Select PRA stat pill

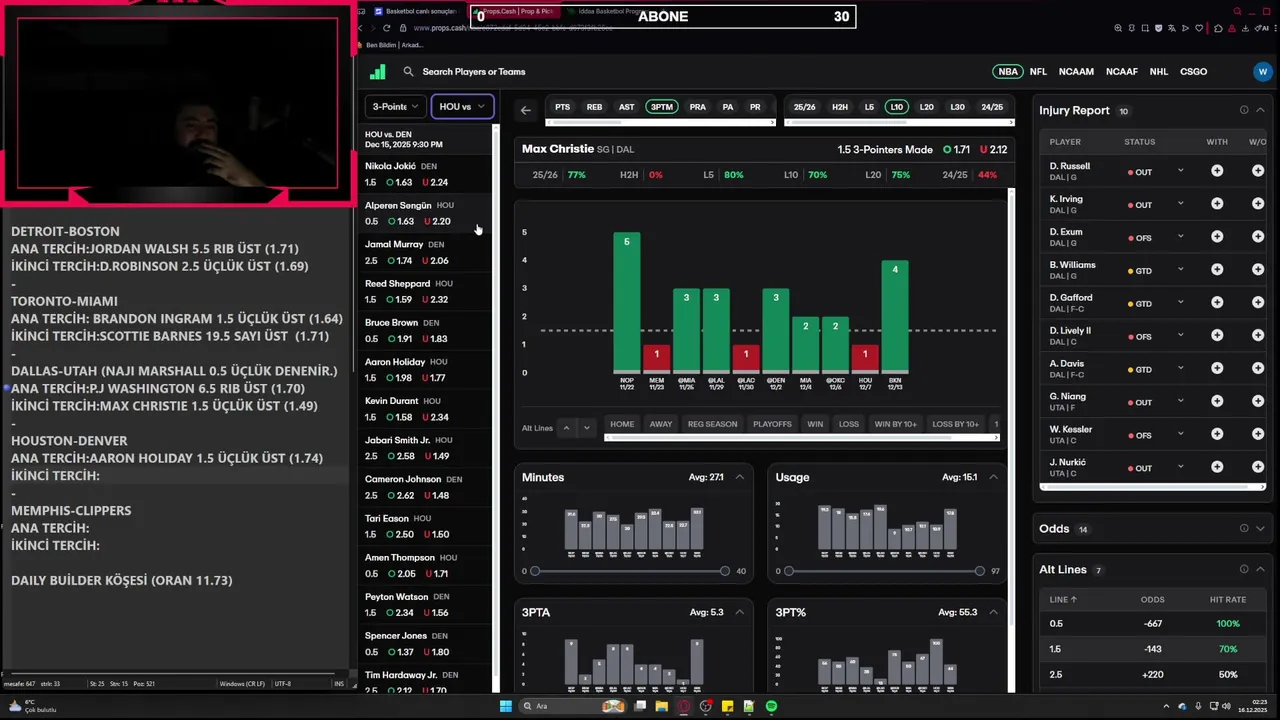(698, 107)
